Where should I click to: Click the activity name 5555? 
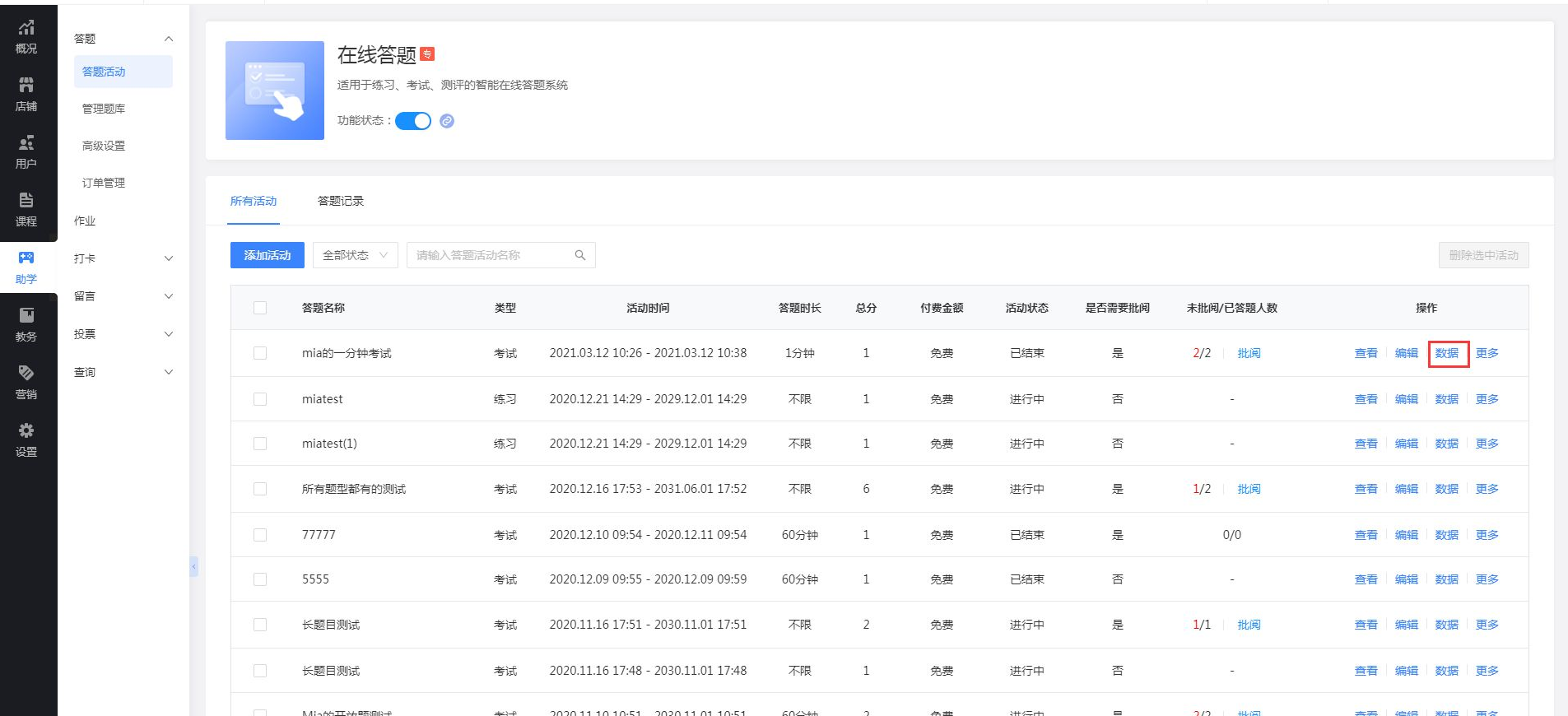tap(315, 579)
